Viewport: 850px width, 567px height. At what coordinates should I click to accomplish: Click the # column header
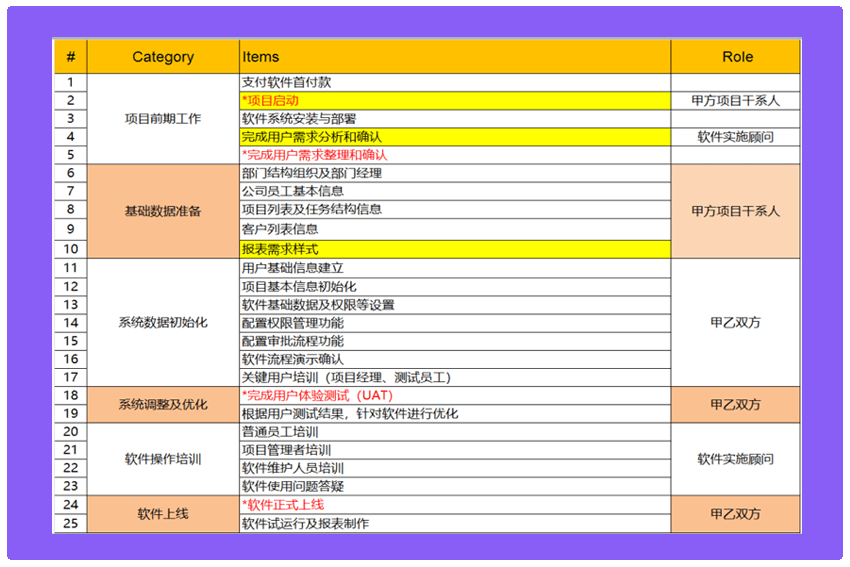(71, 57)
